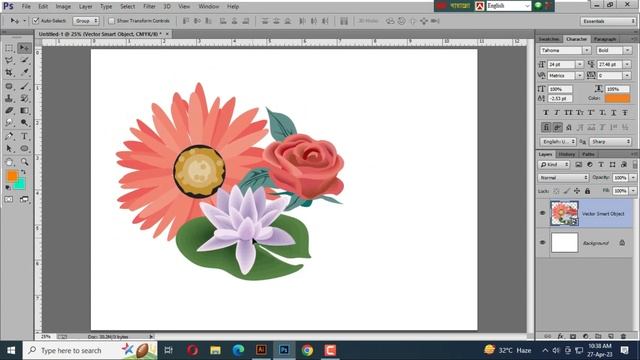
Task: Toggle Faux Bold in Character panel
Action: pyautogui.click(x=546, y=113)
